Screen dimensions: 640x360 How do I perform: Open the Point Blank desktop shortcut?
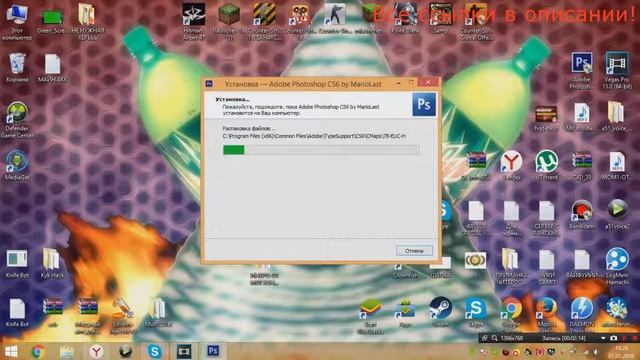[x=405, y=18]
